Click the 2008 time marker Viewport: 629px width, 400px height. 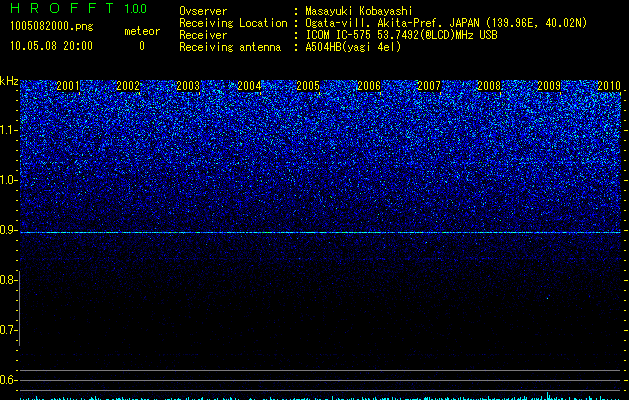tap(489, 86)
